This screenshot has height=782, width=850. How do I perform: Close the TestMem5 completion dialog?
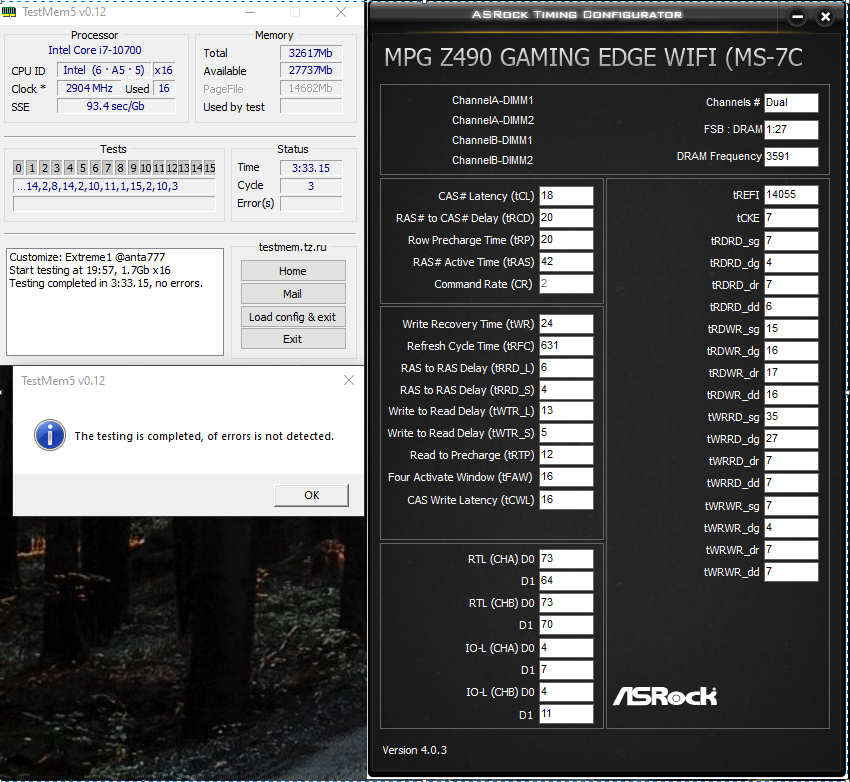coord(349,380)
